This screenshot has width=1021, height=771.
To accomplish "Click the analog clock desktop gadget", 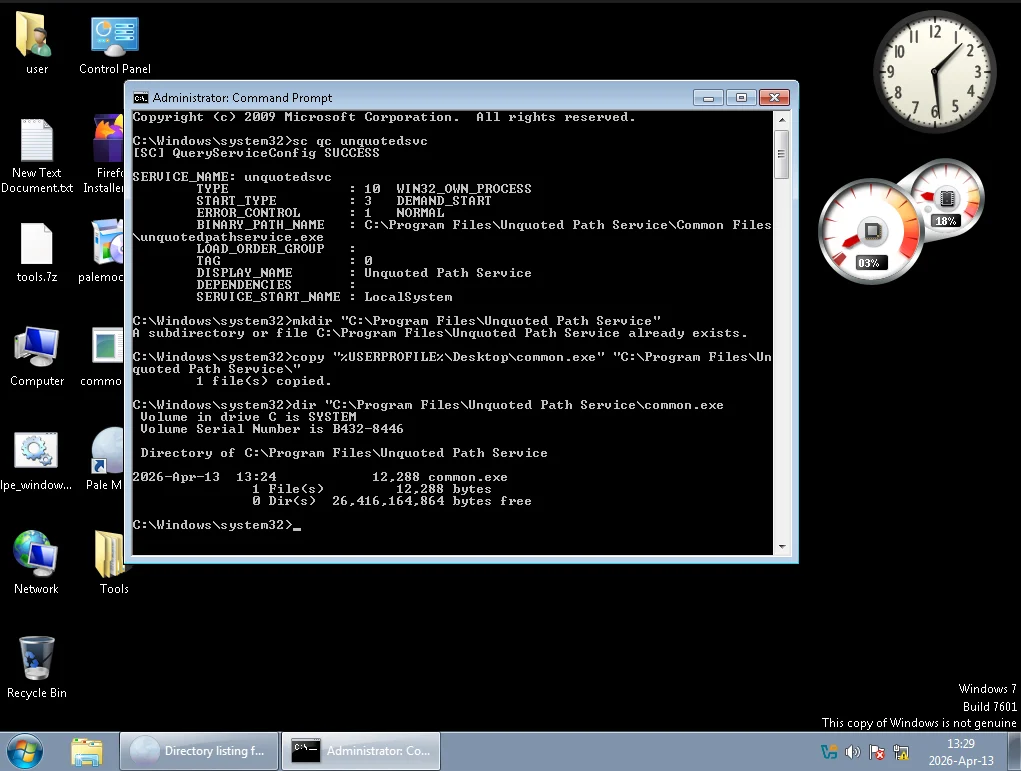I will tap(934, 70).
